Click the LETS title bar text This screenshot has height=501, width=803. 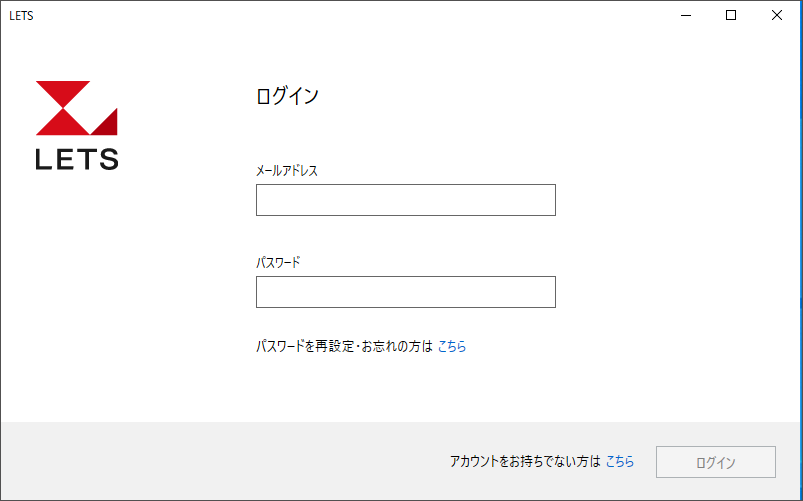pyautogui.click(x=20, y=15)
